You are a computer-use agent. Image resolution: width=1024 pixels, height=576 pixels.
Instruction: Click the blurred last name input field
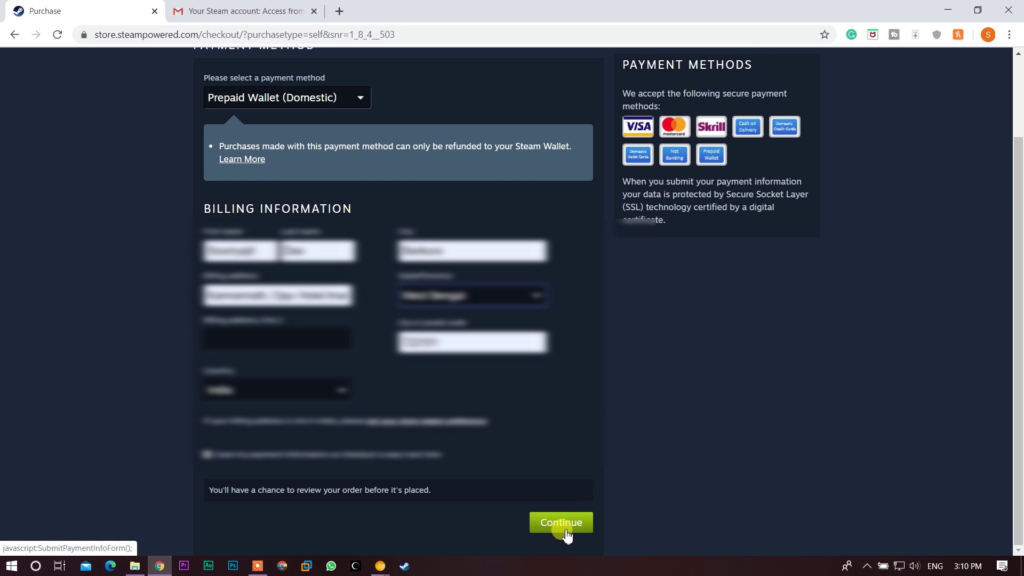(318, 251)
